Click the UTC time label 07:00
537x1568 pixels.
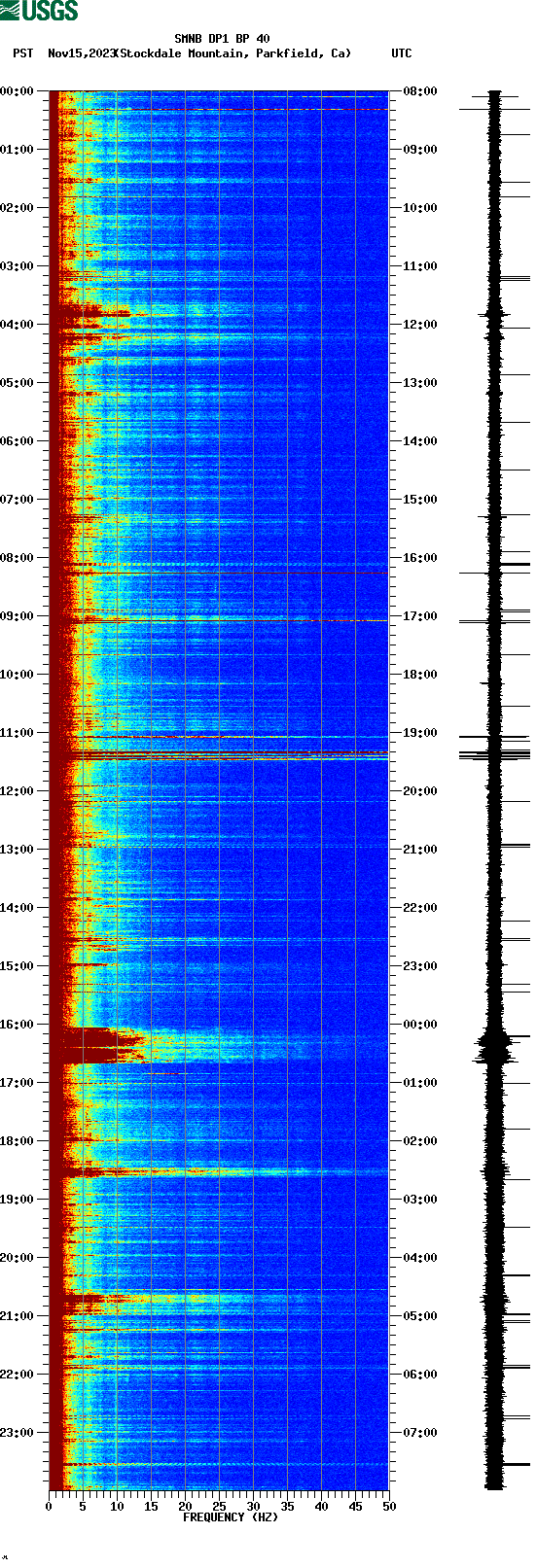click(x=419, y=1433)
